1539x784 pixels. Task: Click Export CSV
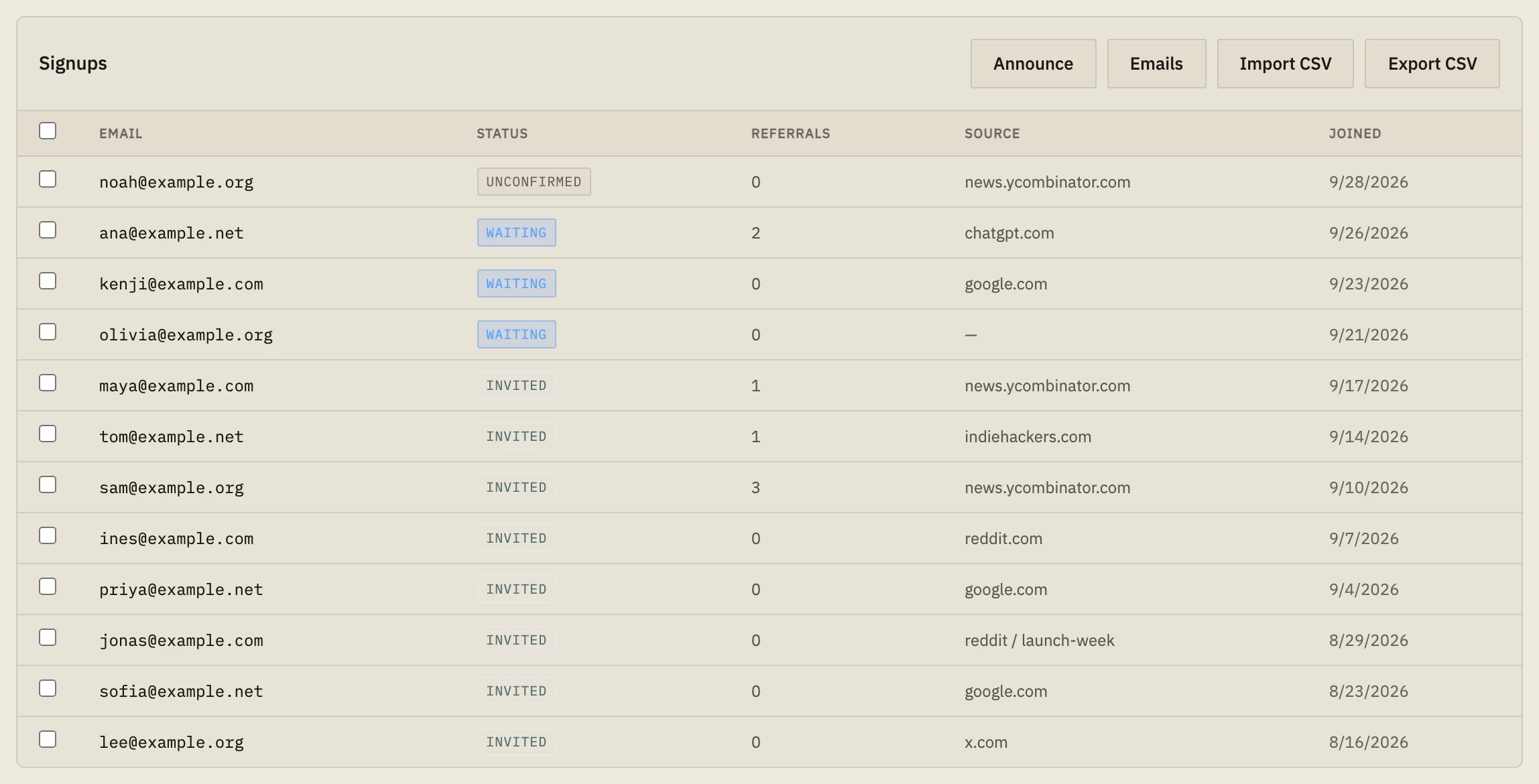[1432, 64]
